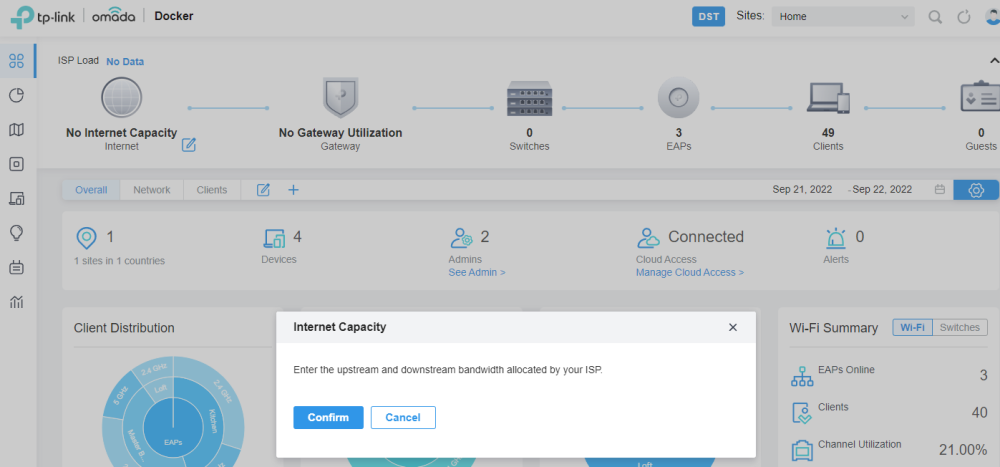Image resolution: width=1000 pixels, height=467 pixels.
Task: Cancel the Internet Capacity dialog
Action: (x=403, y=417)
